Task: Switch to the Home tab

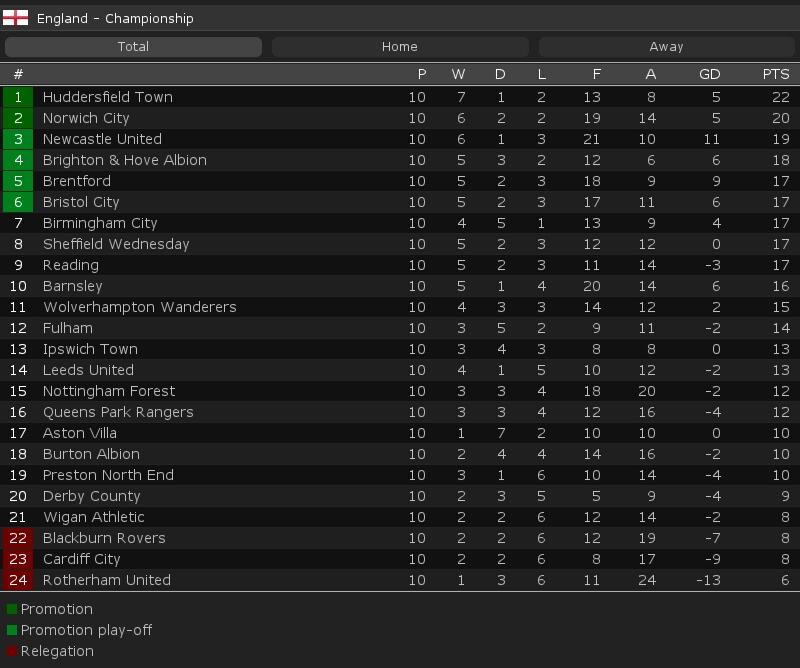Action: click(x=399, y=47)
